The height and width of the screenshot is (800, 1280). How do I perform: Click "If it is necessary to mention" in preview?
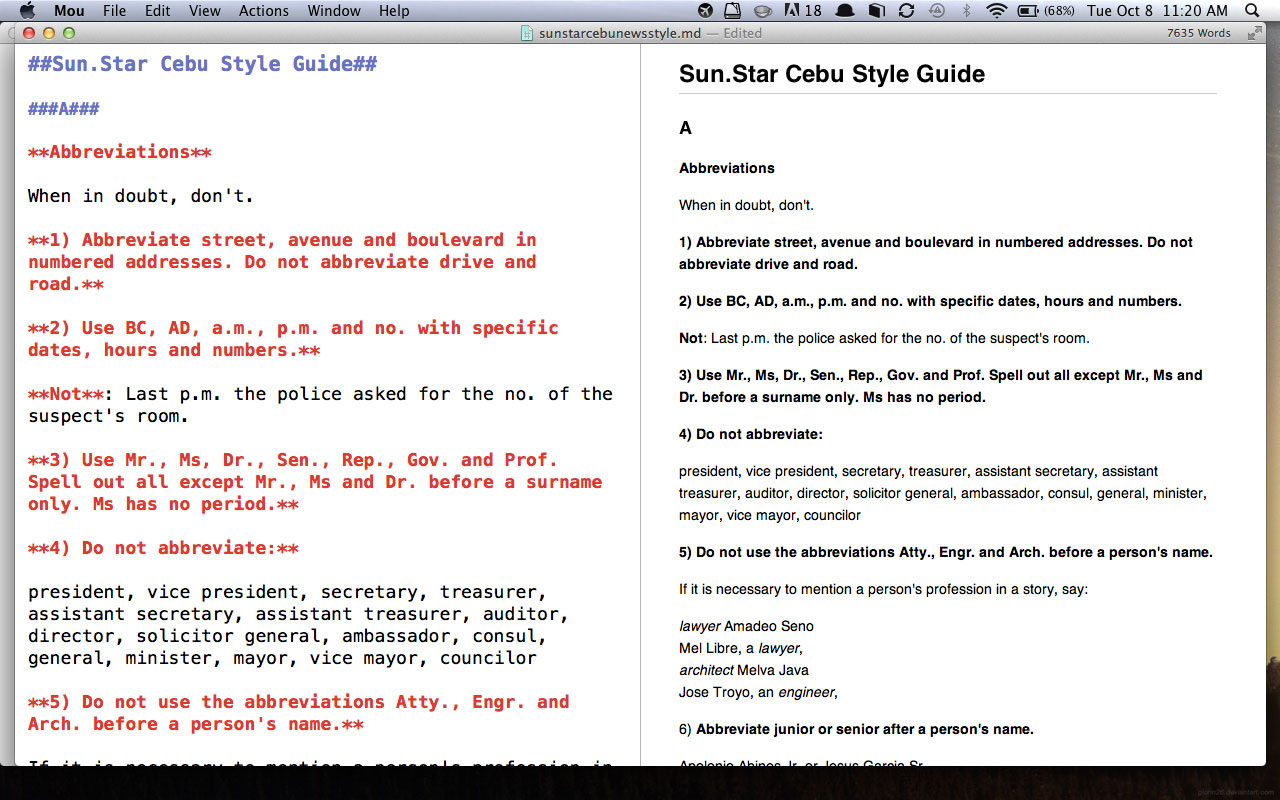(883, 589)
